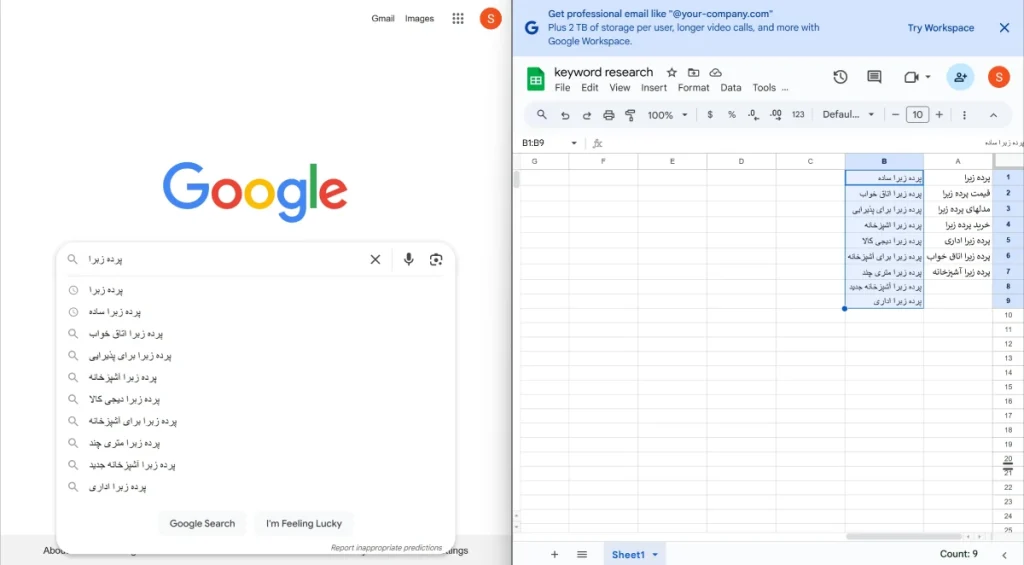Open the Default font dropdown
Screen dimensions: 1024x565
click(x=848, y=115)
